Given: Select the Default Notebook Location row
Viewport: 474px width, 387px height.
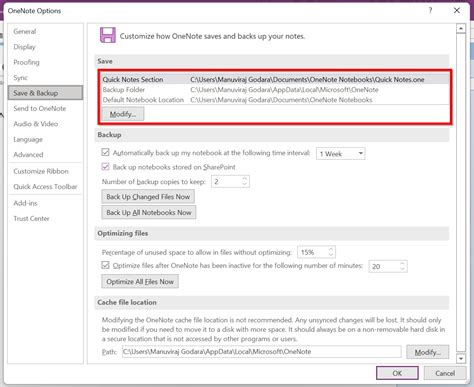Looking at the screenshot, I should click(275, 100).
